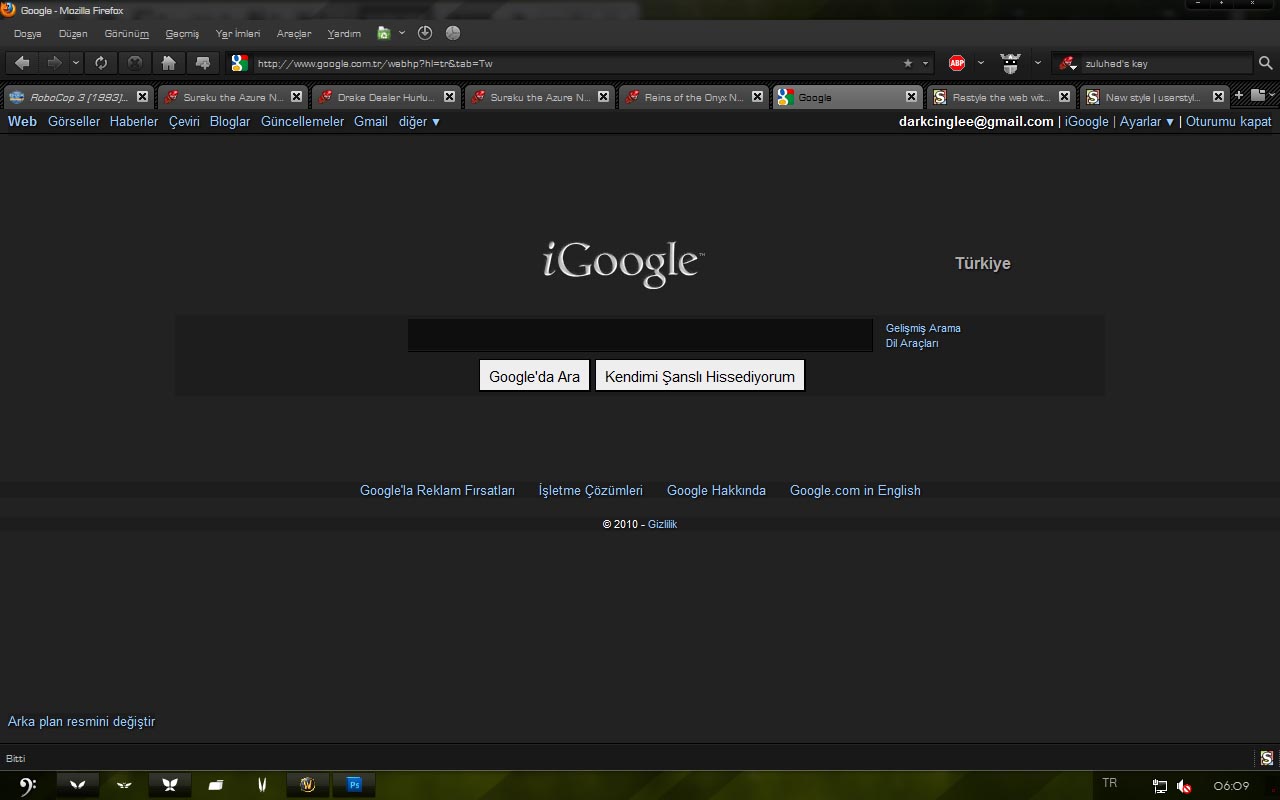This screenshot has height=800, width=1280.
Task: Click inside the Google search input field
Action: point(640,335)
